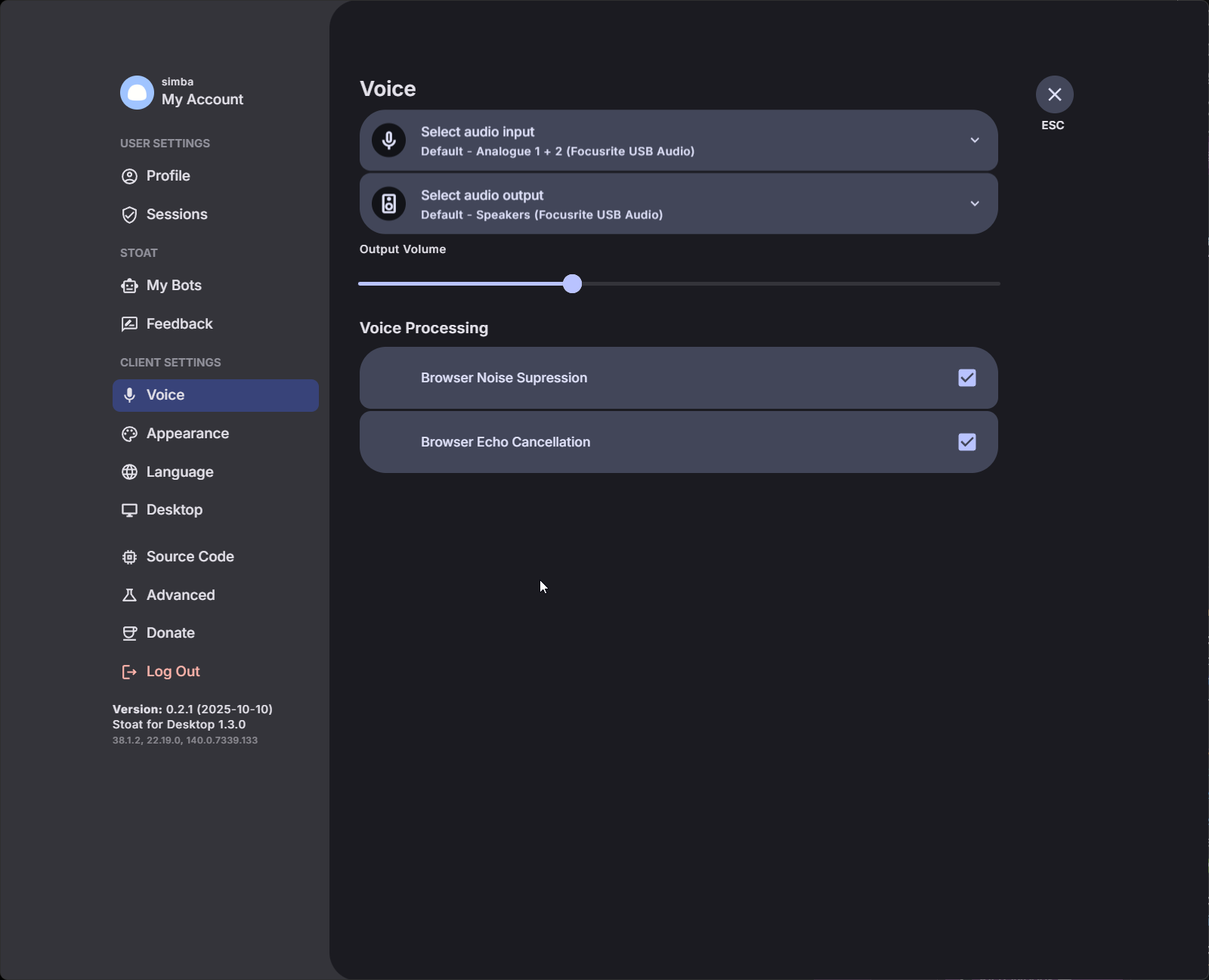Select the Source Code link

tap(215, 557)
